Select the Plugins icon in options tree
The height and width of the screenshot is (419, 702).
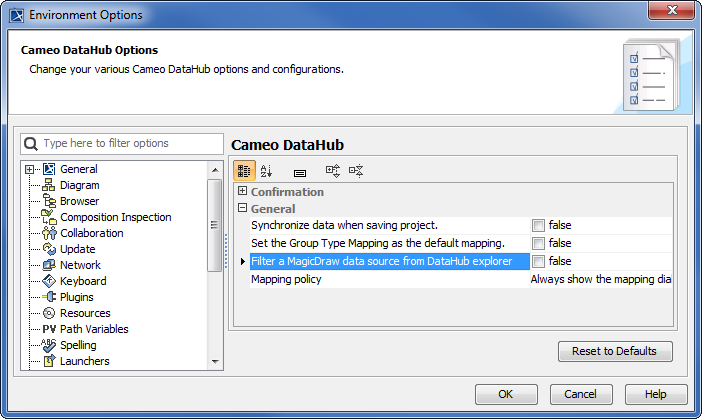pyautogui.click(x=48, y=297)
